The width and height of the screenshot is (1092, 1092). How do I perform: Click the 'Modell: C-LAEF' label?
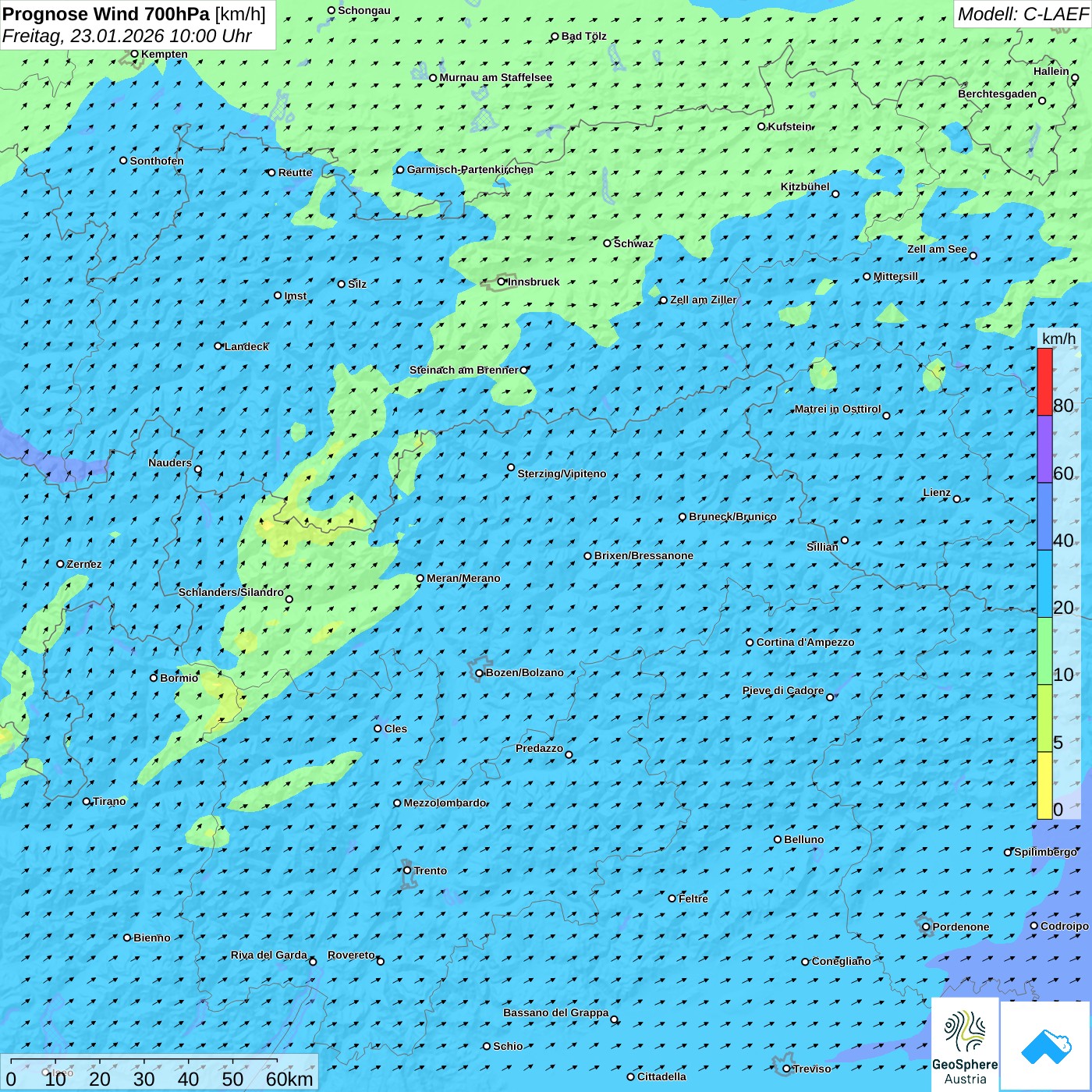[x=1023, y=13]
